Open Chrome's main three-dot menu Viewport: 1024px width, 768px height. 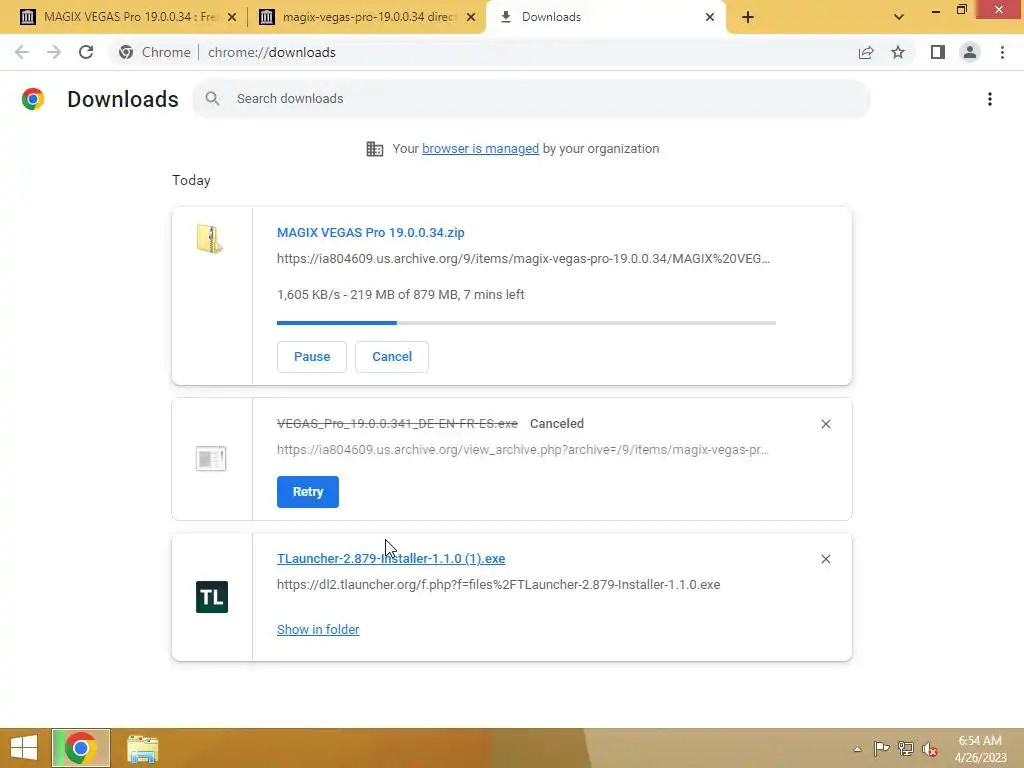(1002, 52)
